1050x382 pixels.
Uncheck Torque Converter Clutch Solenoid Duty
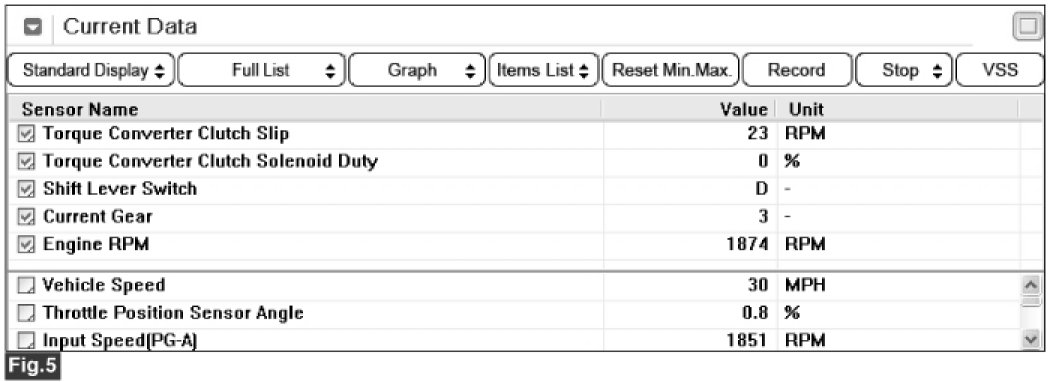pyautogui.click(x=26, y=162)
